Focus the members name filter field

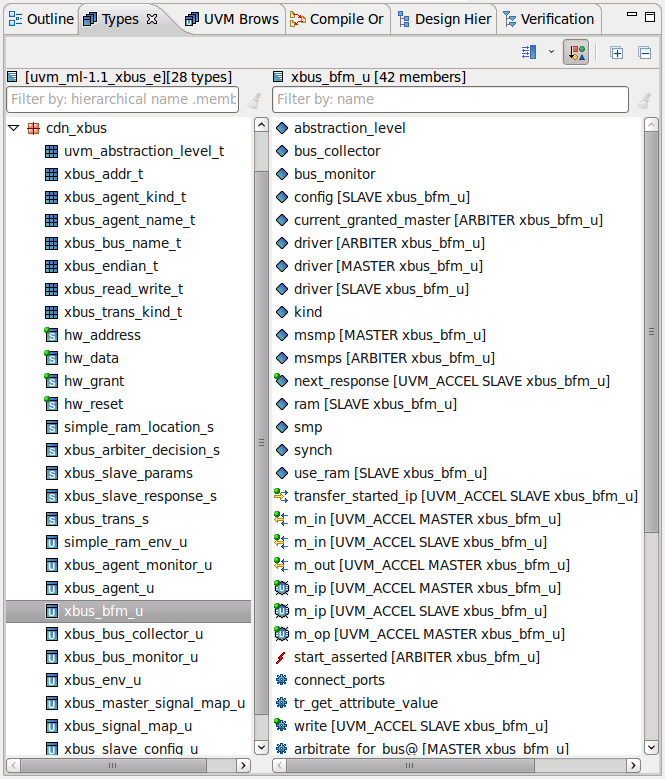click(x=450, y=99)
